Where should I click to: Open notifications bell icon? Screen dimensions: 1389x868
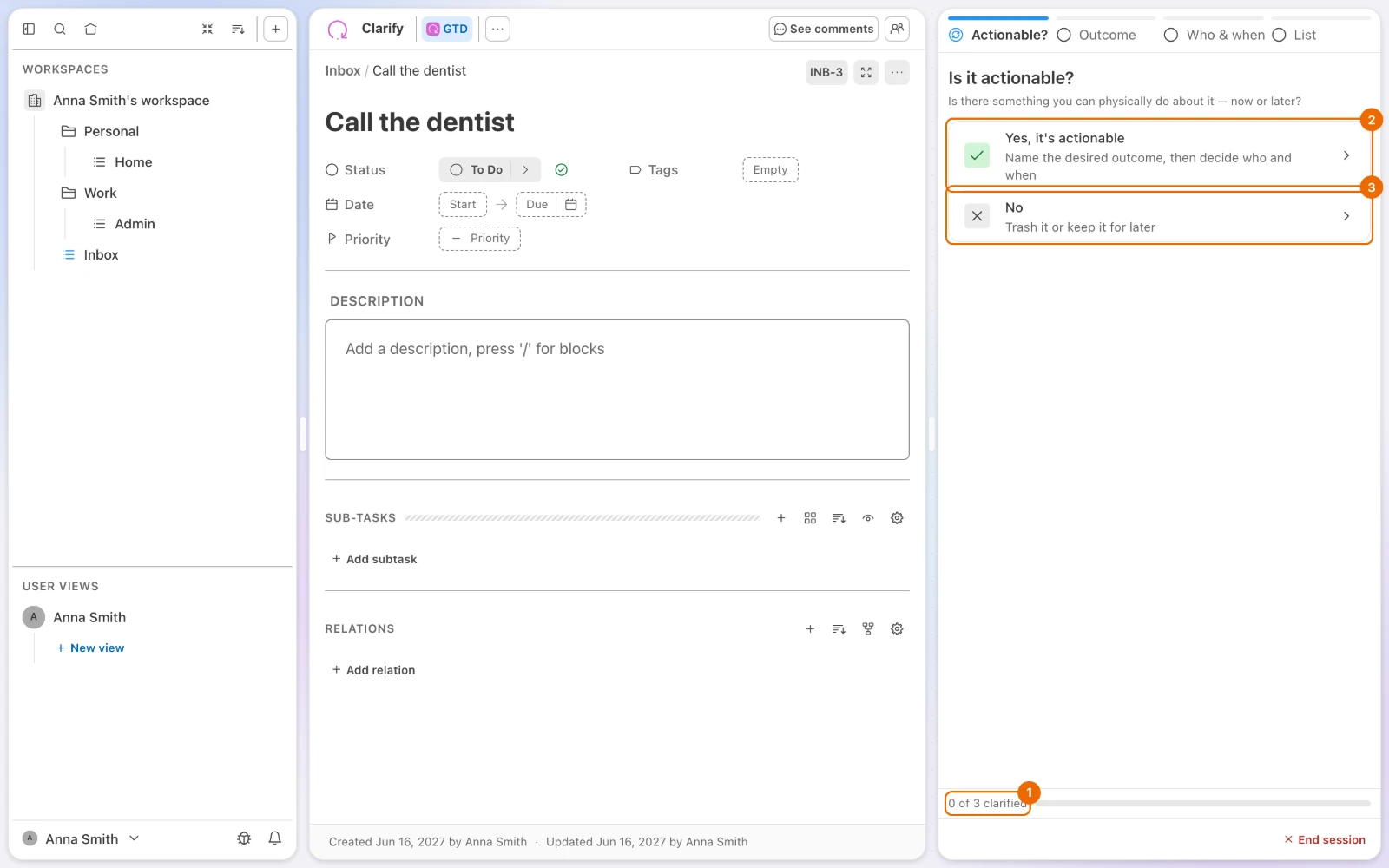coord(275,838)
